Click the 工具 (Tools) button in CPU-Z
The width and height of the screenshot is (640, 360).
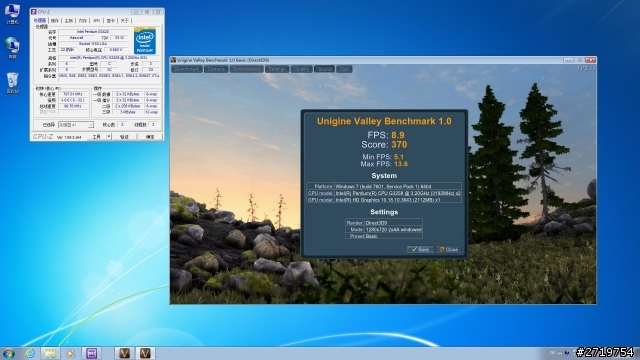click(x=97, y=137)
